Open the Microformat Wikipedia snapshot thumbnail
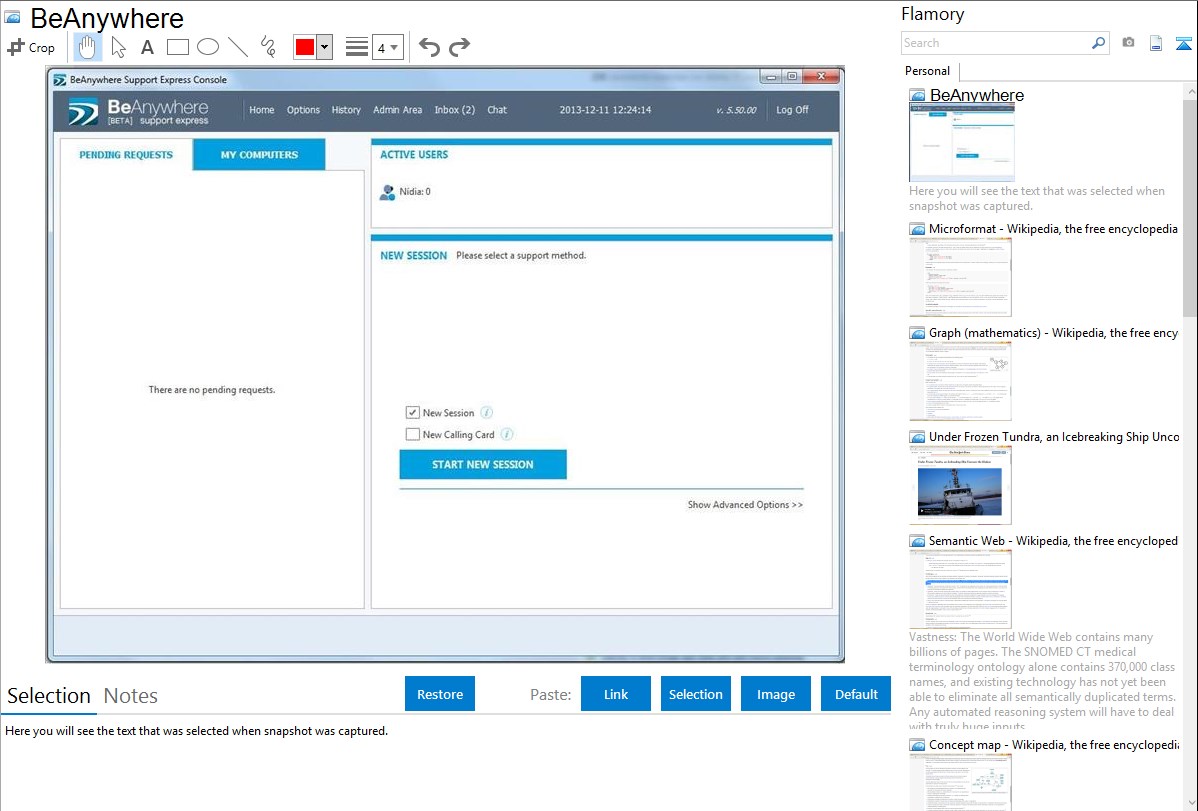Viewport: 1198px width, 811px height. coord(960,277)
